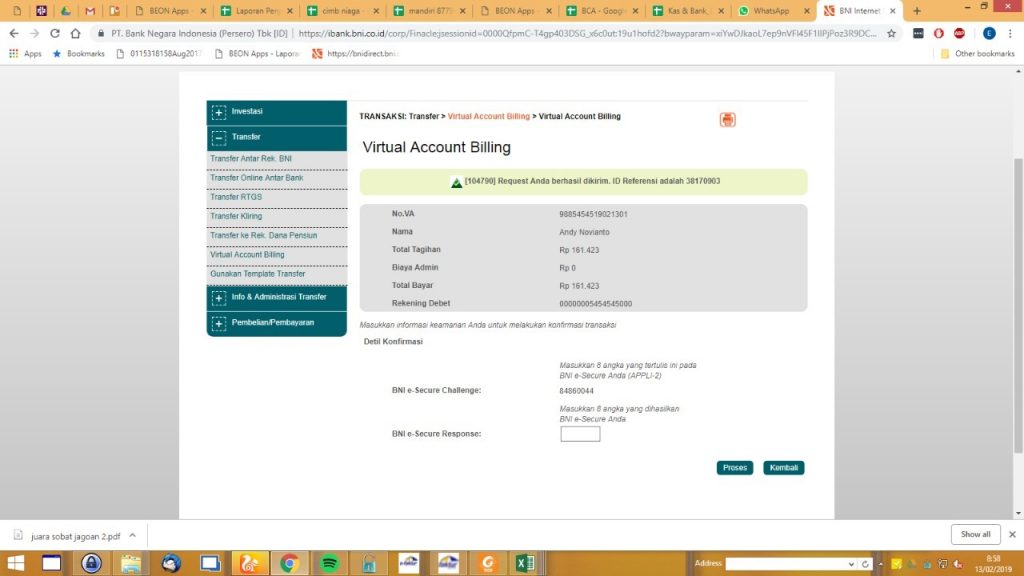Screen dimensions: 1024x576
Task: Bookmark this page with the star icon
Action: [889, 33]
